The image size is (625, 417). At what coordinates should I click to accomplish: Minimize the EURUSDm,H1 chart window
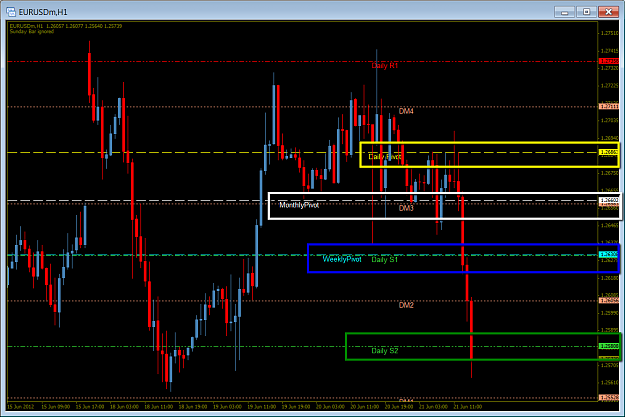[564, 12]
